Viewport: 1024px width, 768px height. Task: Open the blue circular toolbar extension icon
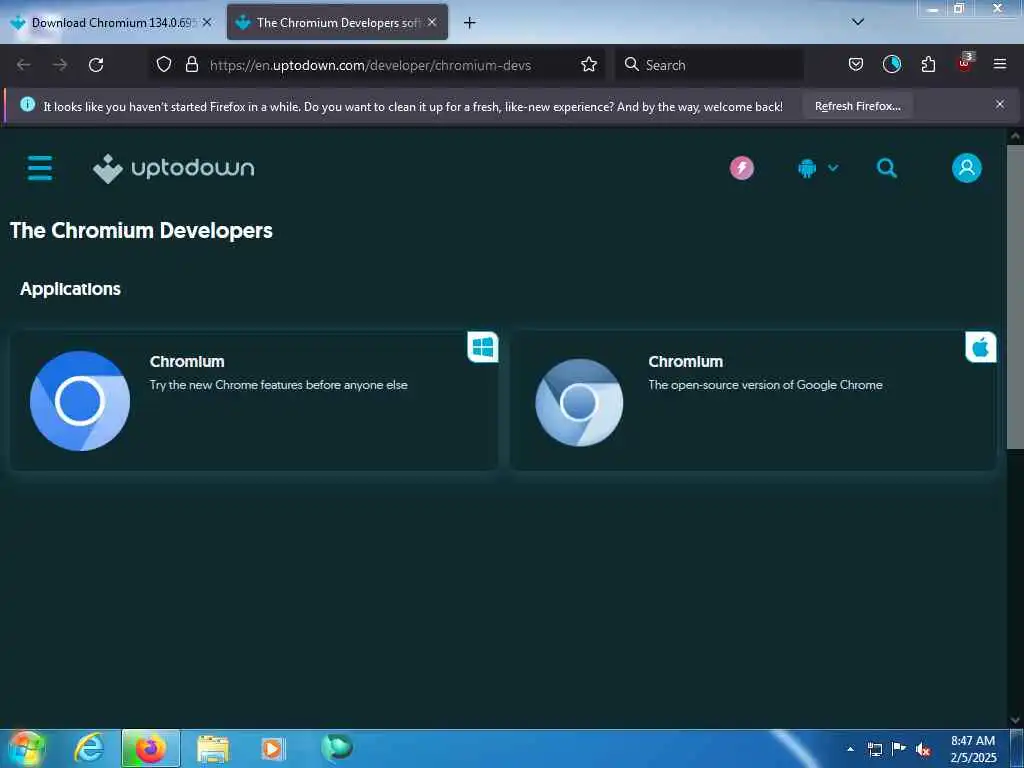tap(892, 64)
